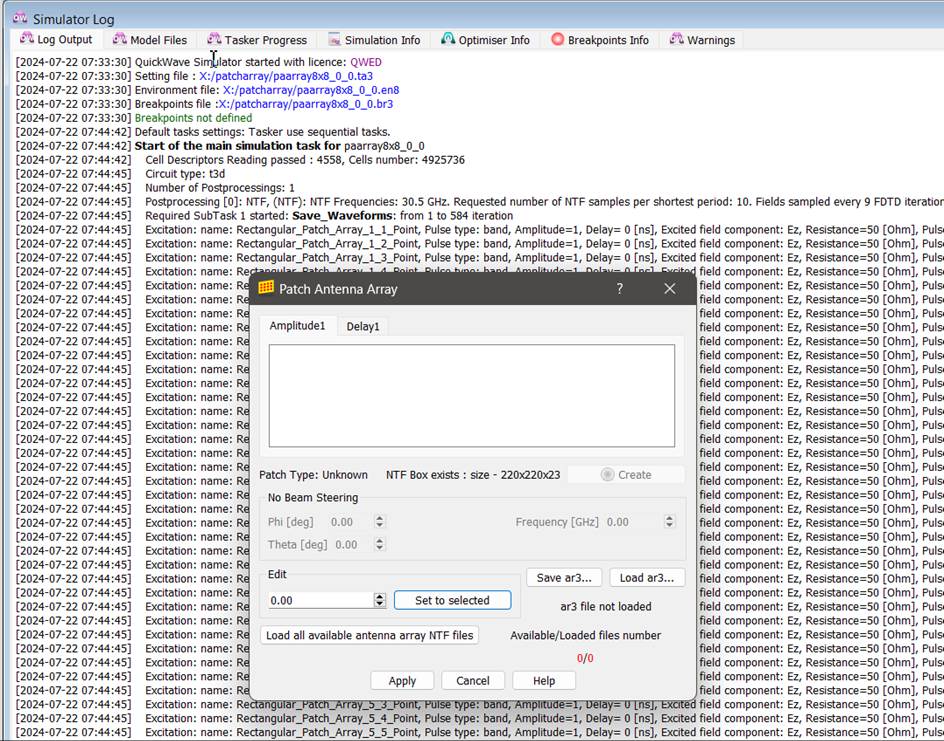Open the Warnings tab
This screenshot has height=741, width=944.
tap(703, 40)
